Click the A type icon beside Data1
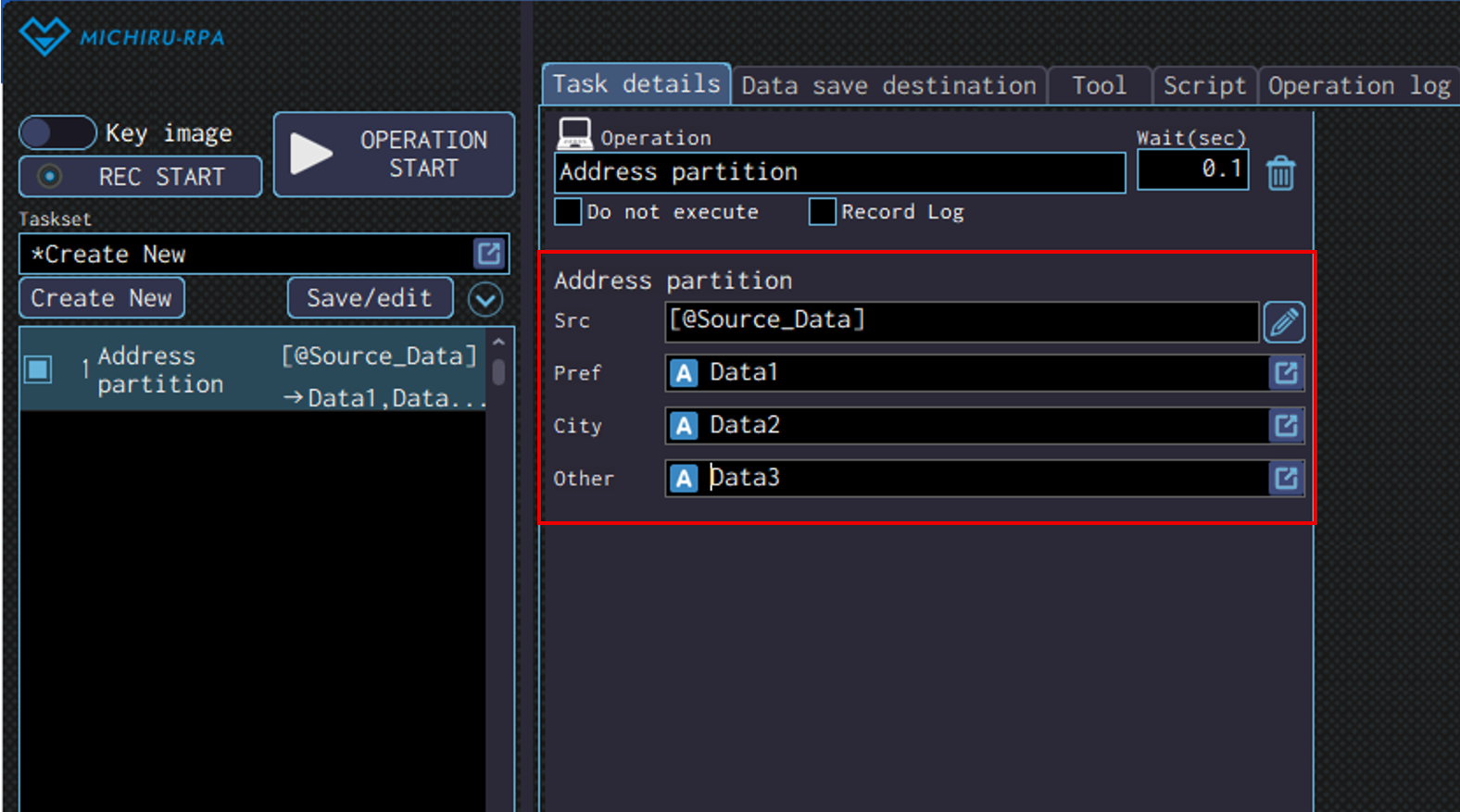The image size is (1460, 812). (684, 373)
